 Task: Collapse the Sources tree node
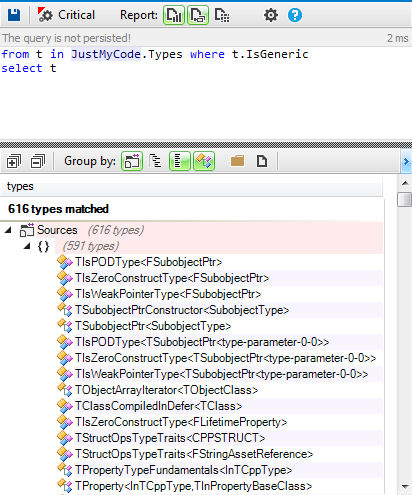click(x=8, y=230)
